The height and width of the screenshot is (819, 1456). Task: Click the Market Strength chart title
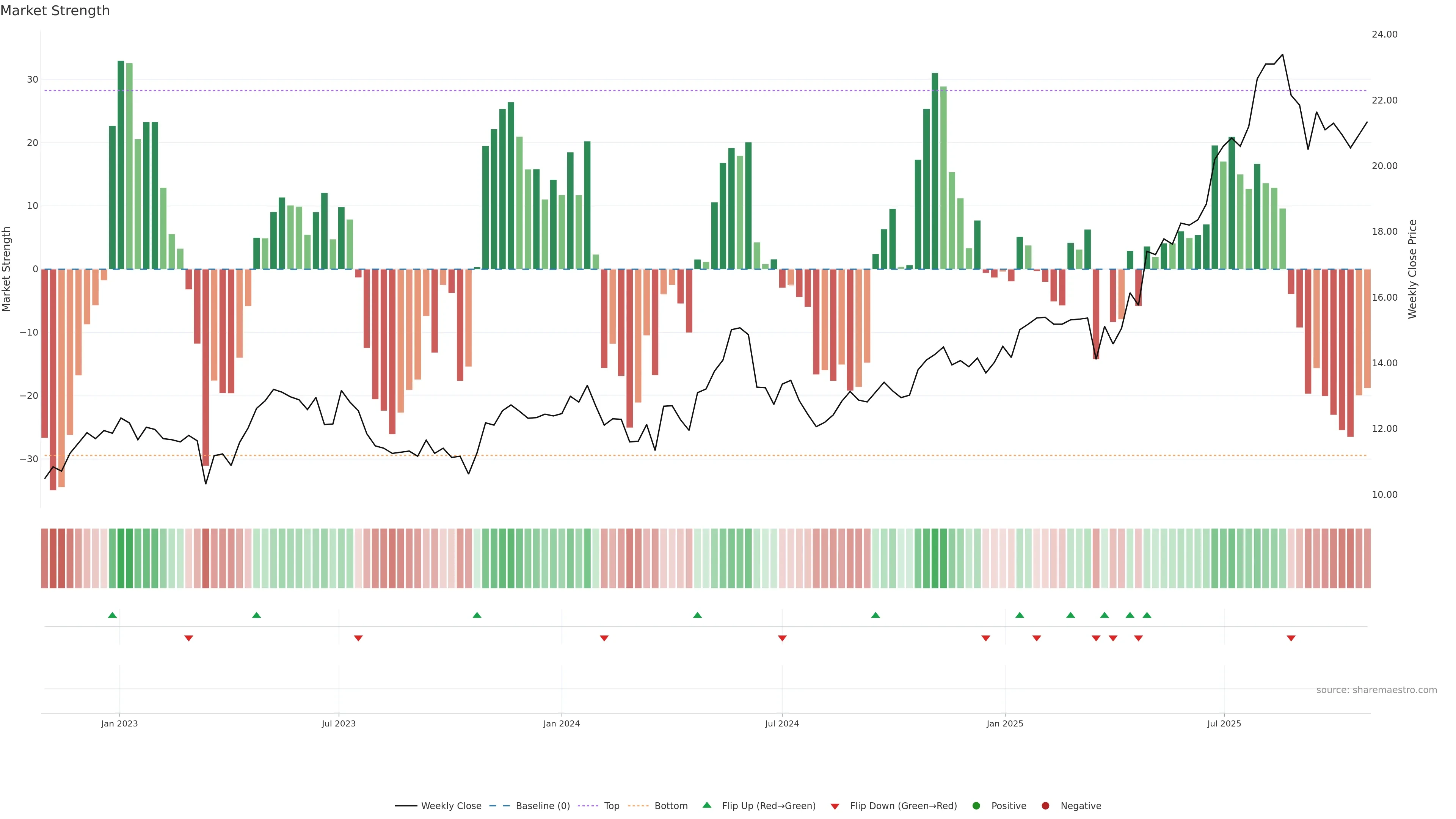pos(55,11)
